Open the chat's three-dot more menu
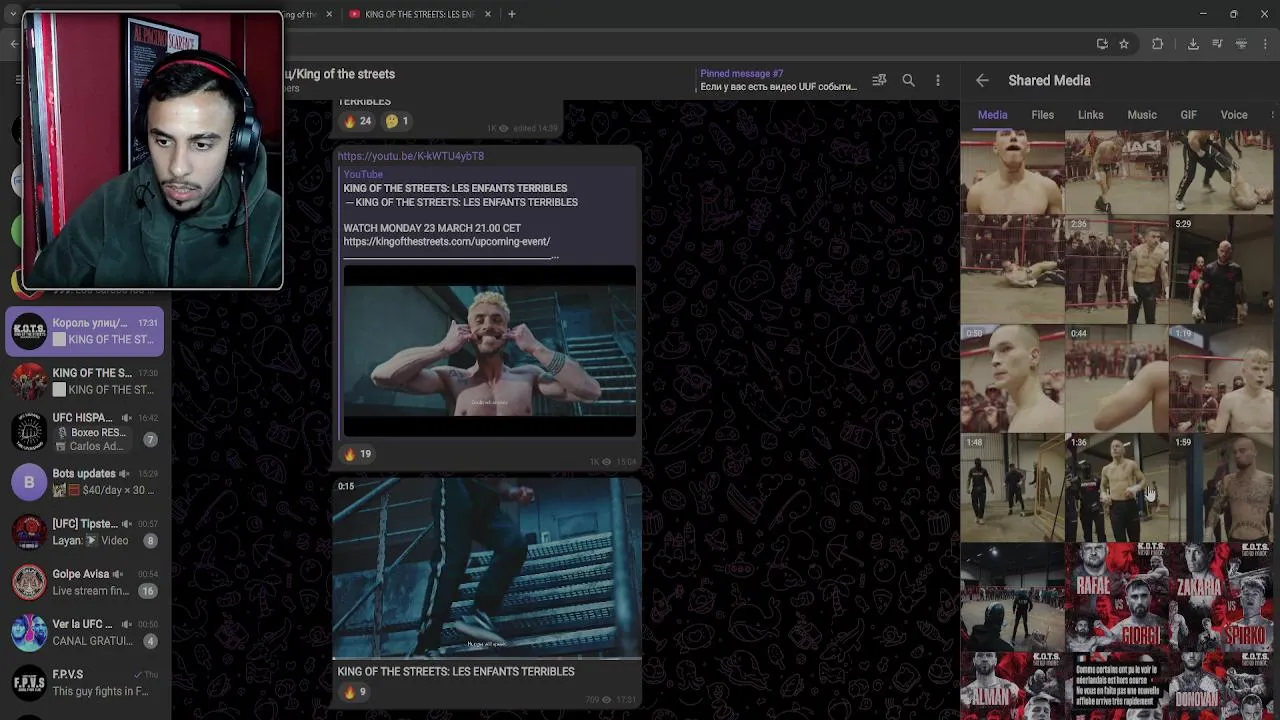This screenshot has height=720, width=1280. tap(937, 81)
